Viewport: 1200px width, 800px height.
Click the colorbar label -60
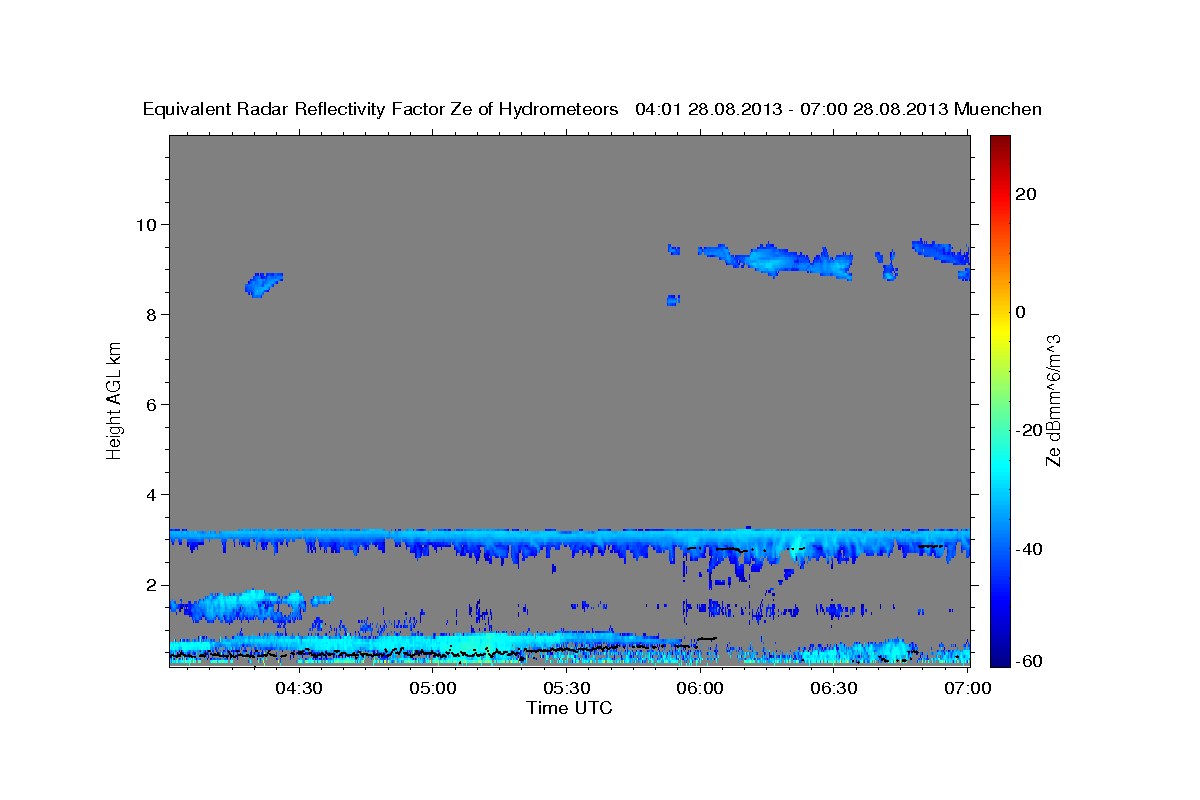coord(1030,660)
